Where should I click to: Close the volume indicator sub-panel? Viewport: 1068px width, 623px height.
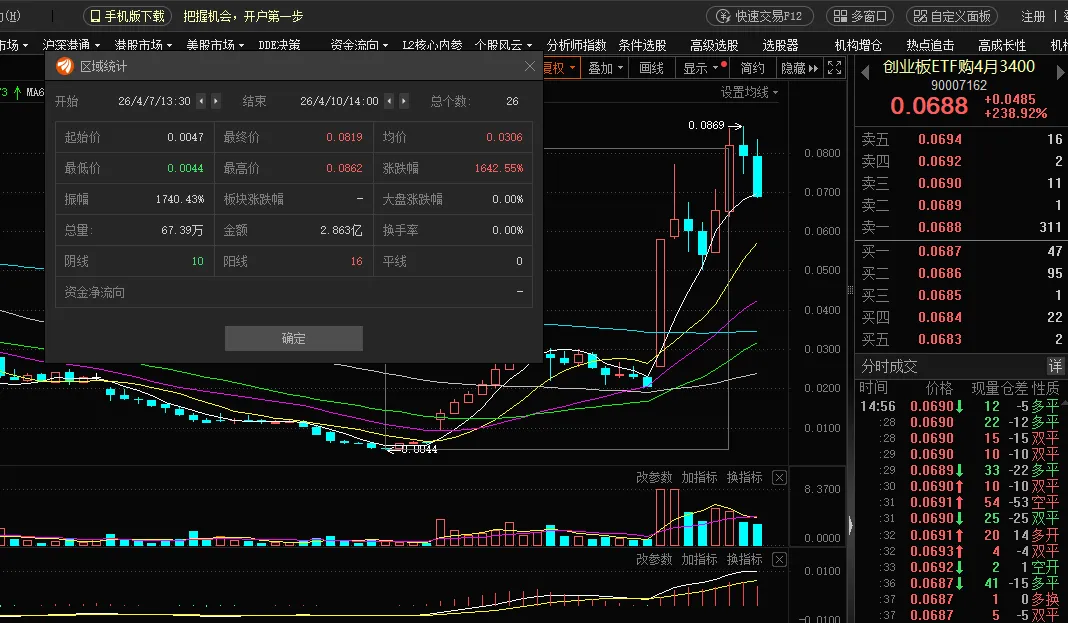pyautogui.click(x=779, y=477)
